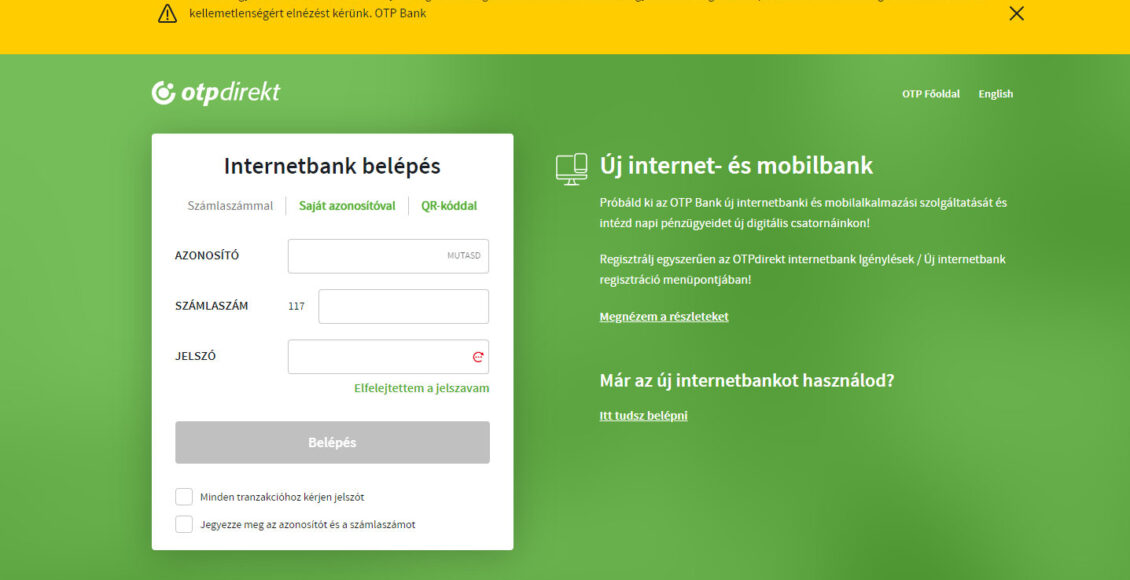Select the Saját azonosítóval login tab
The image size is (1130, 580).
click(347, 206)
